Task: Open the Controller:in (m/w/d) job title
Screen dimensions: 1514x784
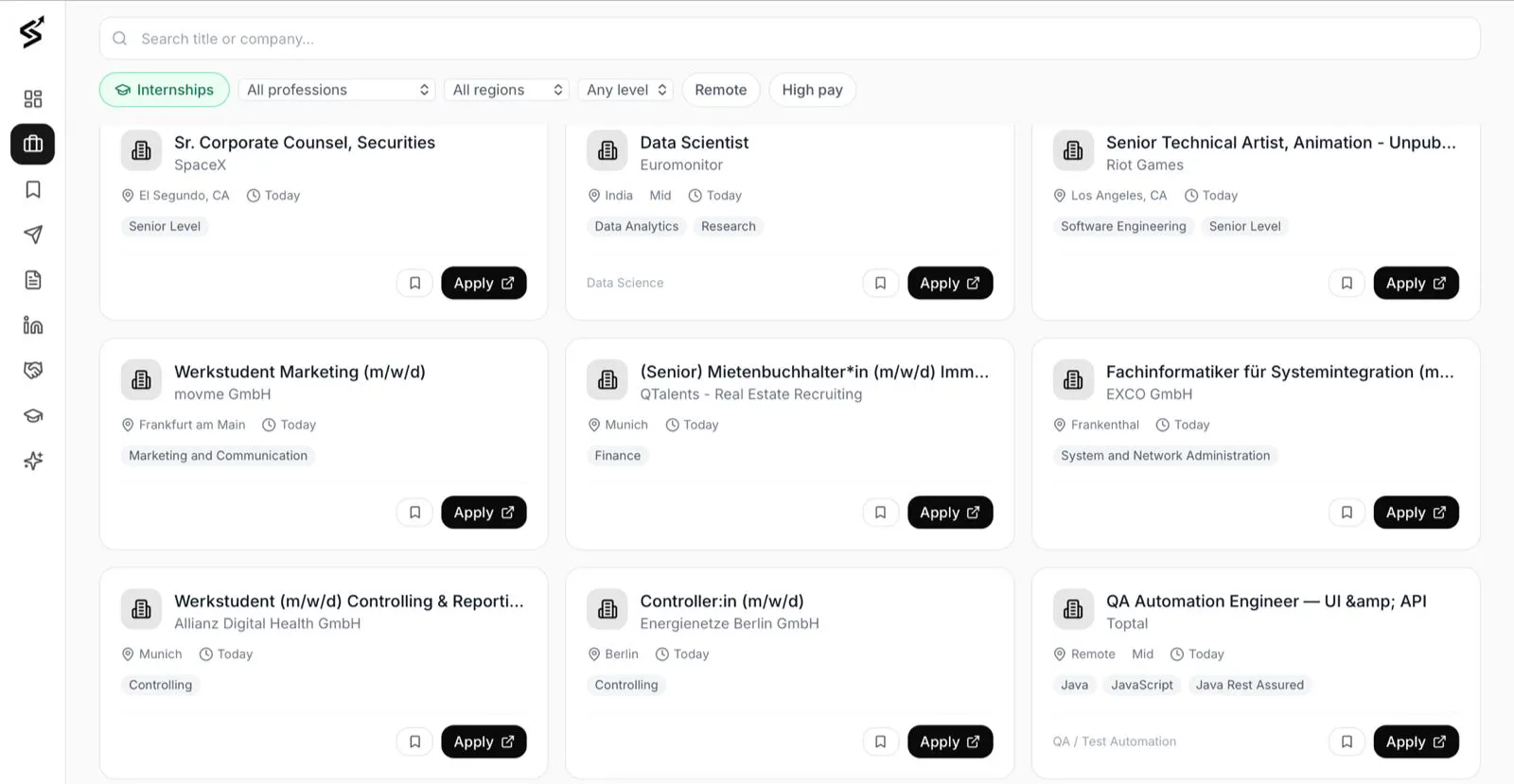Action: 722,601
